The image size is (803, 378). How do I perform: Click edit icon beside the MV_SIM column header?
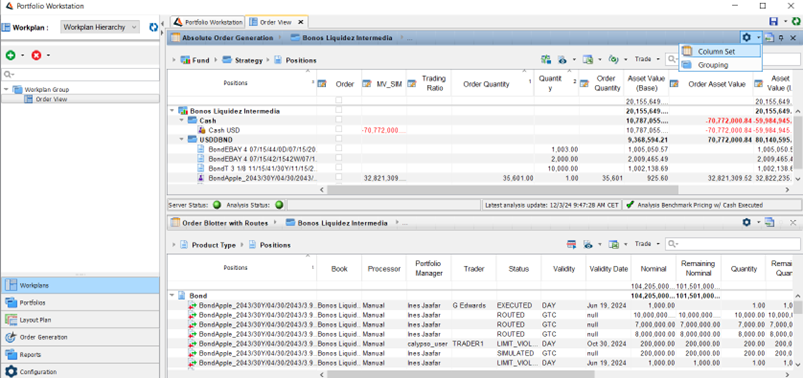click(x=367, y=84)
